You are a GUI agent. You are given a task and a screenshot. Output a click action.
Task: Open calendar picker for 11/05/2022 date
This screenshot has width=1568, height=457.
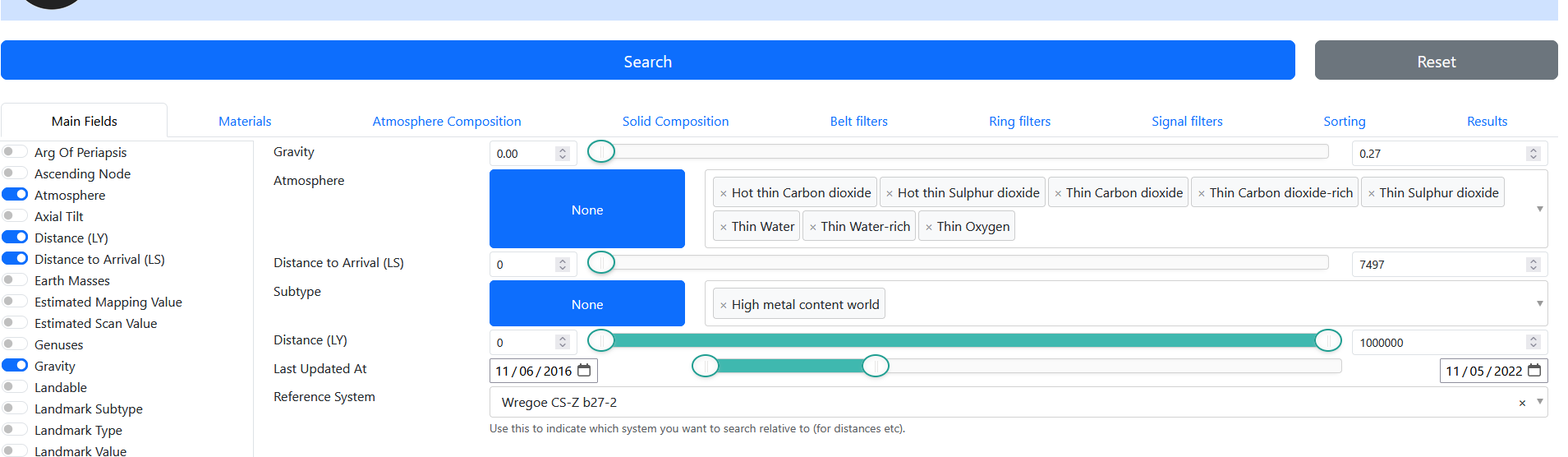pyautogui.click(x=1534, y=371)
